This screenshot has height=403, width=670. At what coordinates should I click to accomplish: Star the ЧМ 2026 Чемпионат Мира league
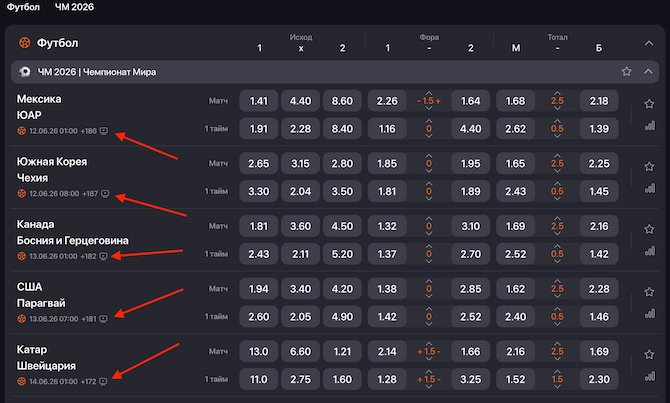pyautogui.click(x=626, y=71)
